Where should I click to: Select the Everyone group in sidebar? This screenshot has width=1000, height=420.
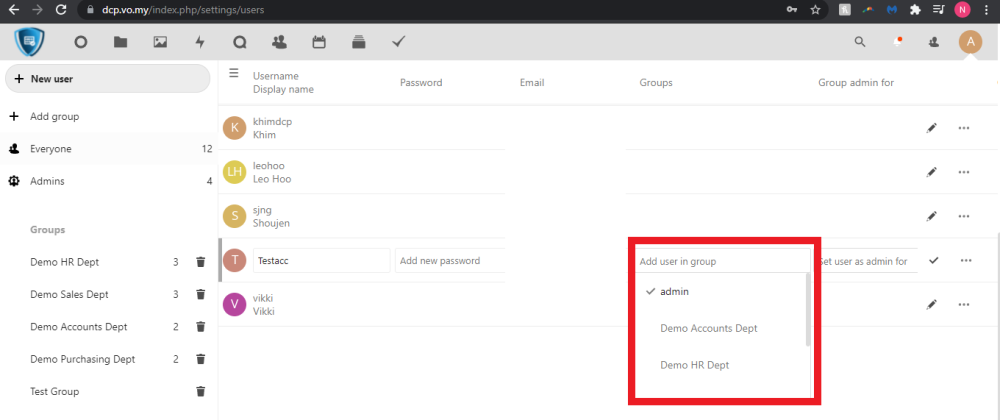tap(50, 149)
